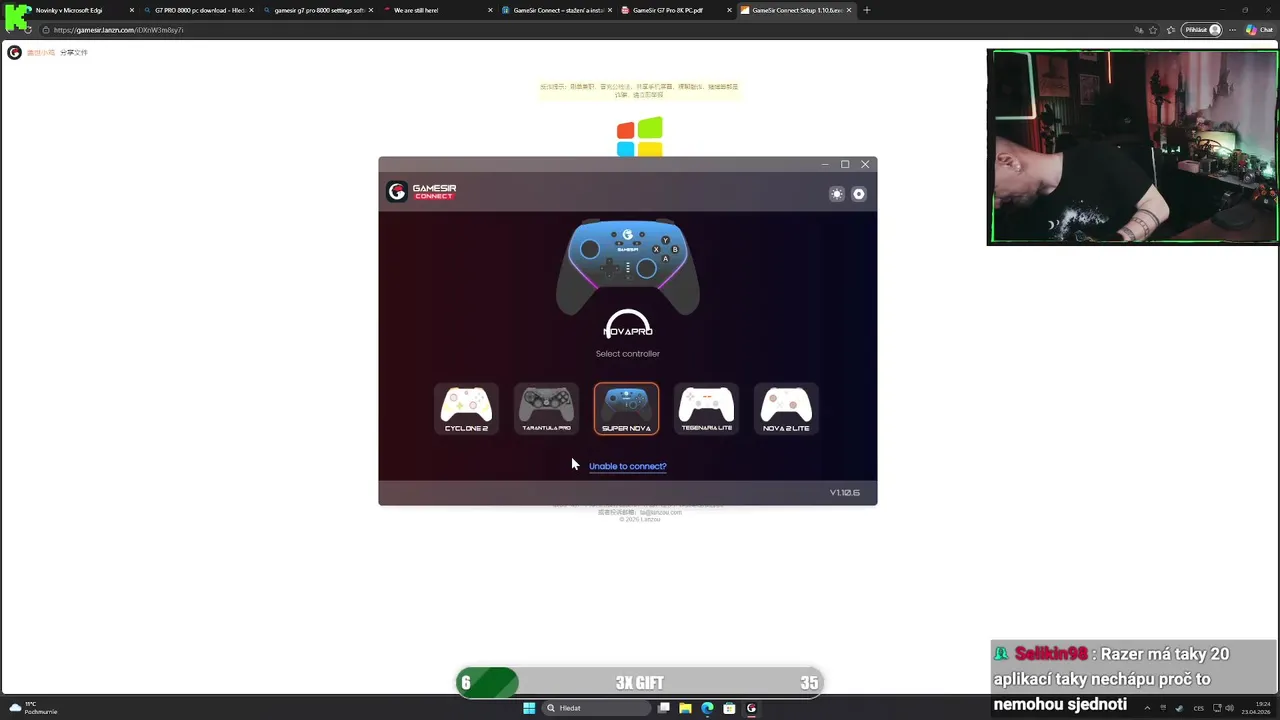Click the browser address bar URL
Viewport: 1280px width, 720px height.
tap(117, 30)
